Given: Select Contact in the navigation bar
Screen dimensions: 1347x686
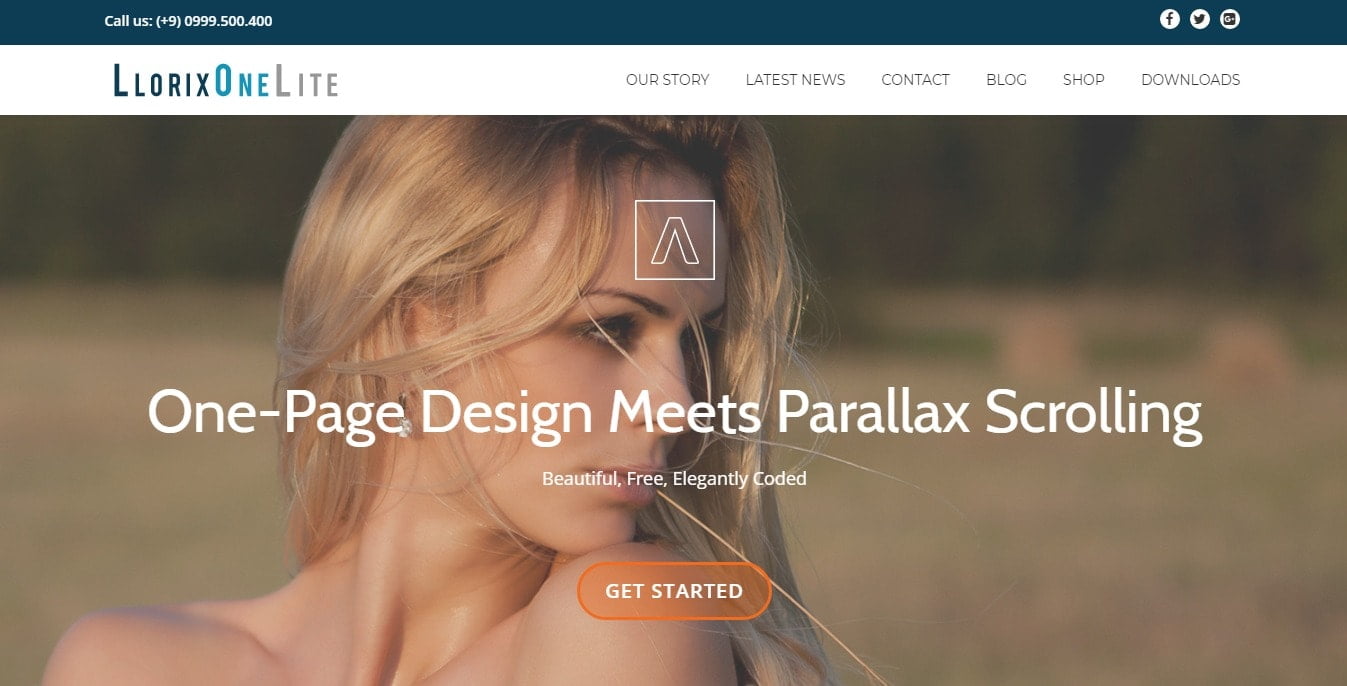Looking at the screenshot, I should point(915,80).
